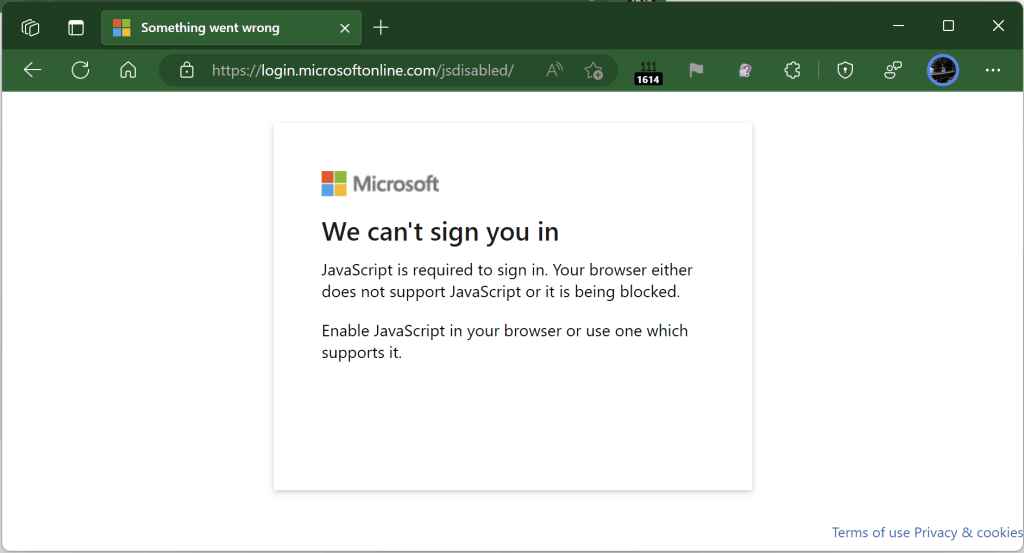Refresh the current page
This screenshot has width=1024, height=553.
click(80, 70)
